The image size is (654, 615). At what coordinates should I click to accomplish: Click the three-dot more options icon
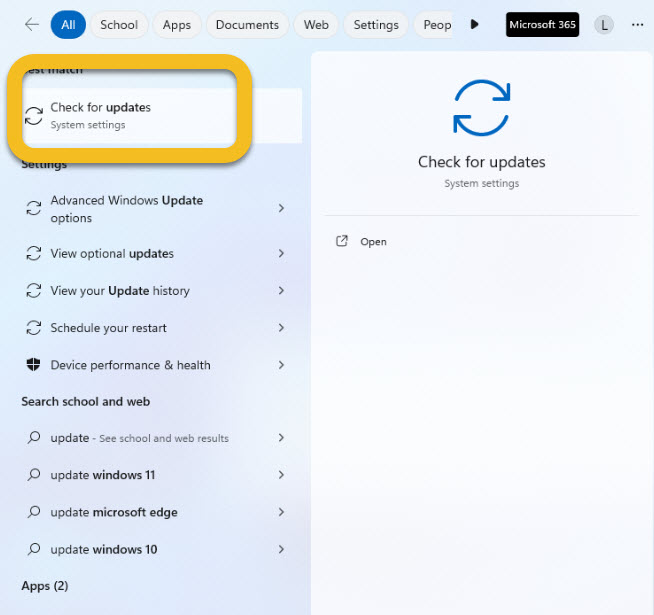point(637,25)
